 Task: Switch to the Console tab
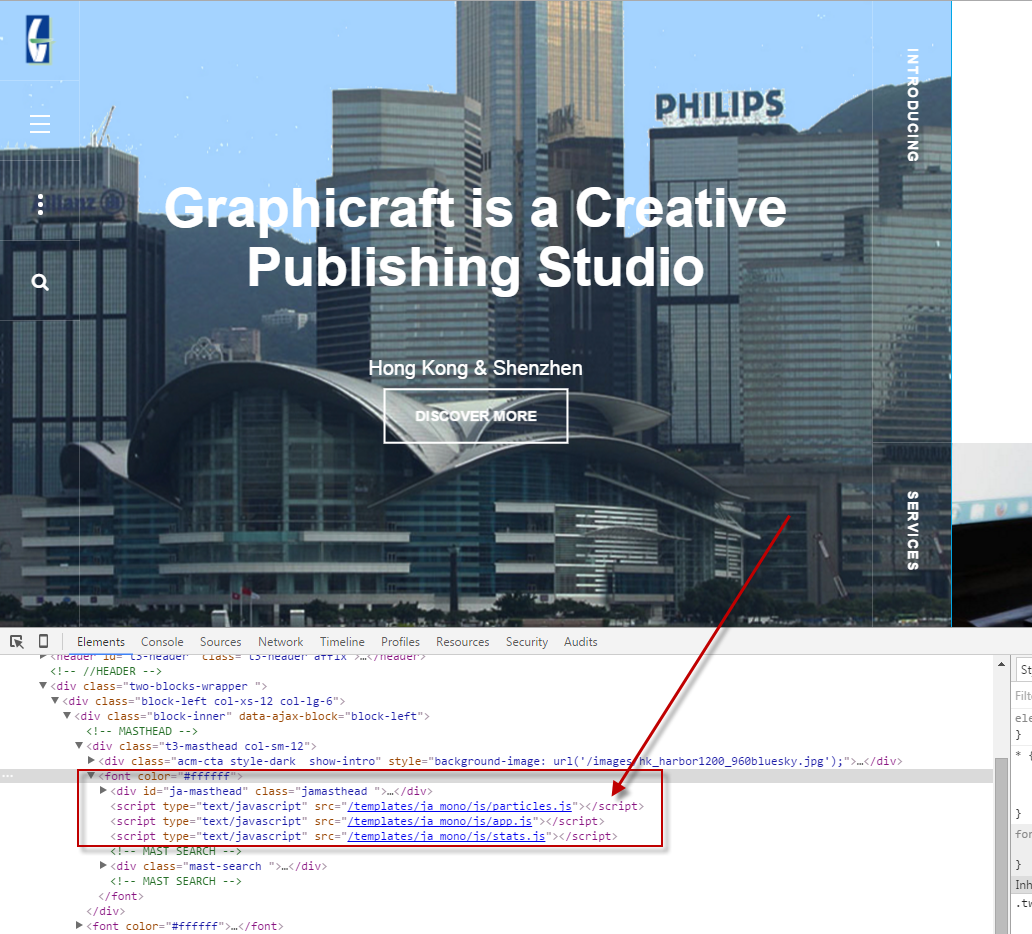[162, 642]
